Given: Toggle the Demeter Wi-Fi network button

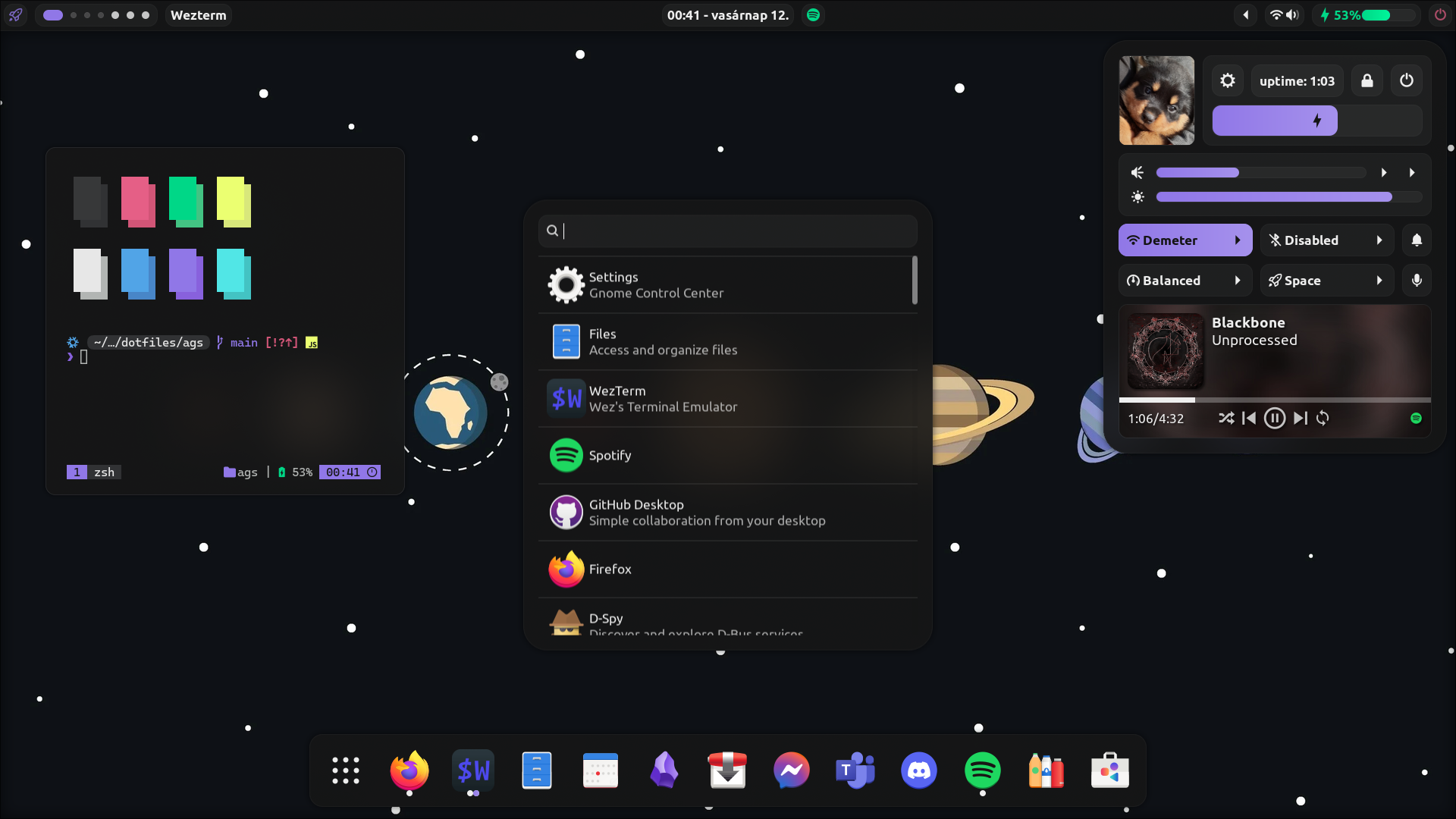Looking at the screenshot, I should coord(1170,240).
